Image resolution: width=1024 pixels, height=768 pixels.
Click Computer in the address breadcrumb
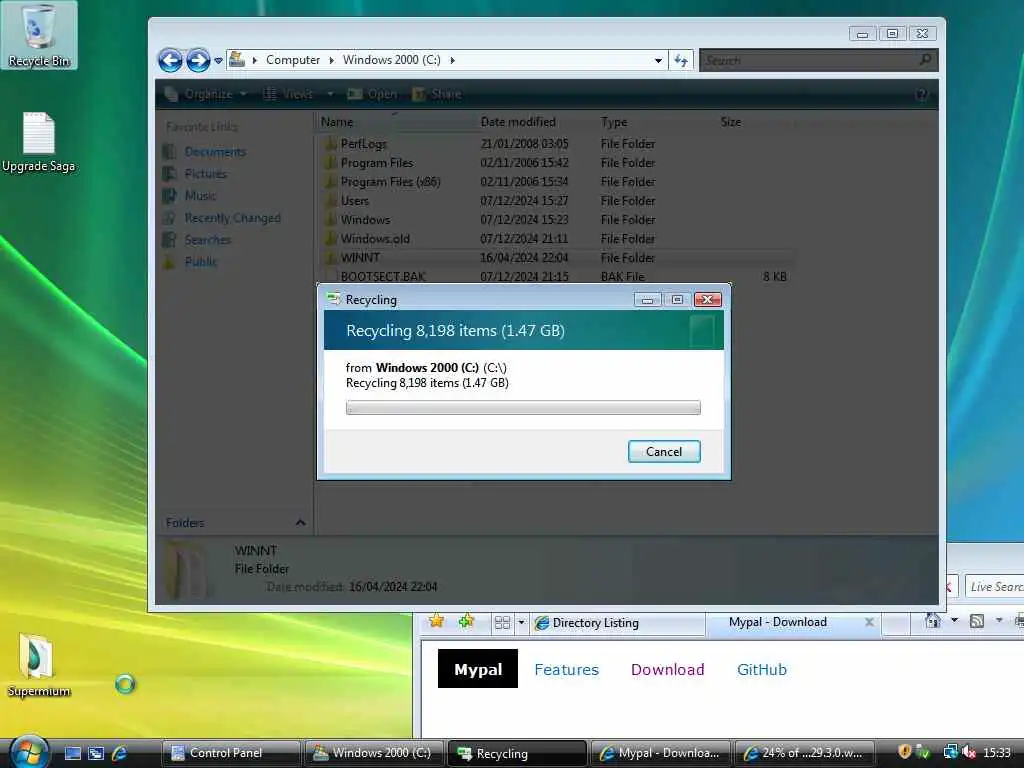(x=293, y=60)
